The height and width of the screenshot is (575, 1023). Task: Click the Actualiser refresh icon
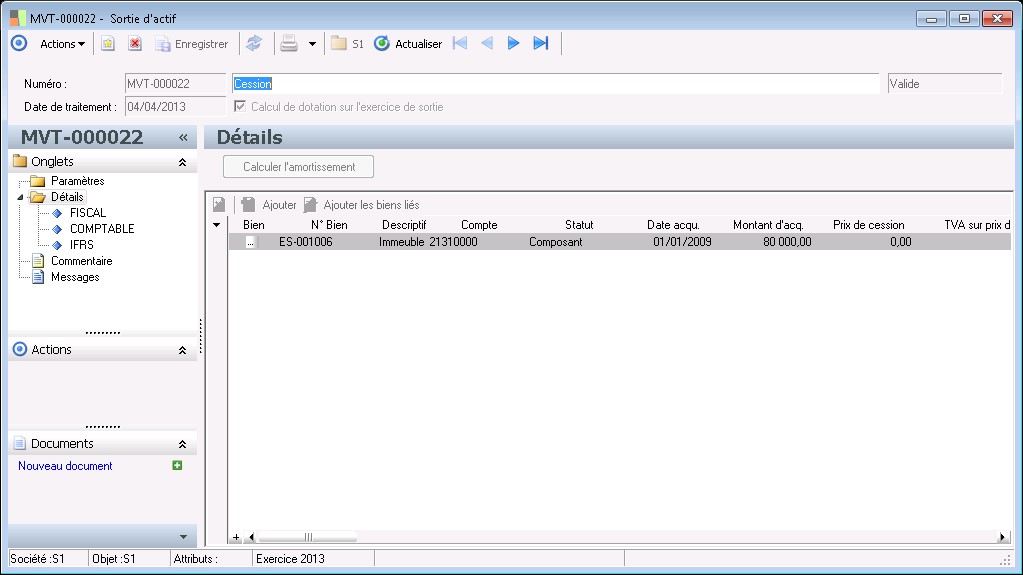pos(381,44)
